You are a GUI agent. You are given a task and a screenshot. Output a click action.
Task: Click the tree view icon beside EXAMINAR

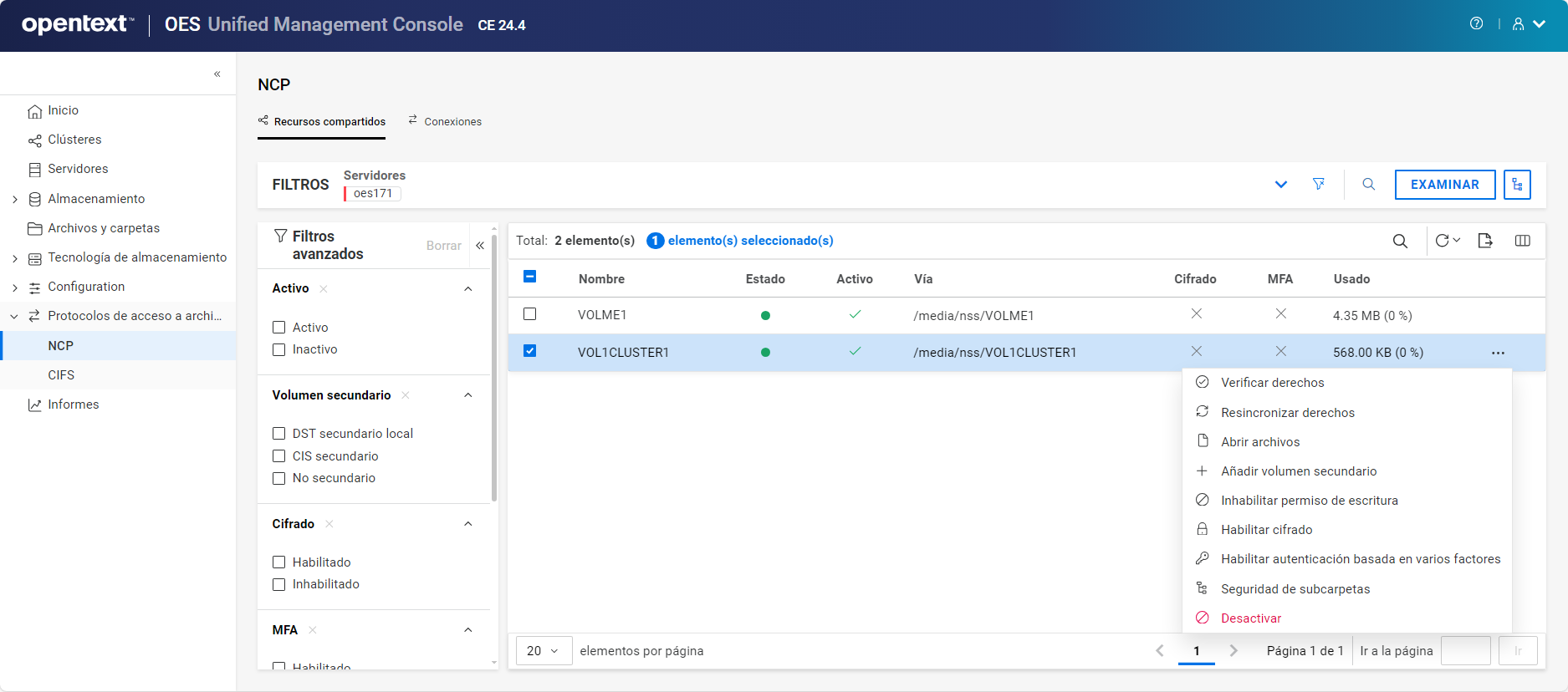tap(1516, 185)
